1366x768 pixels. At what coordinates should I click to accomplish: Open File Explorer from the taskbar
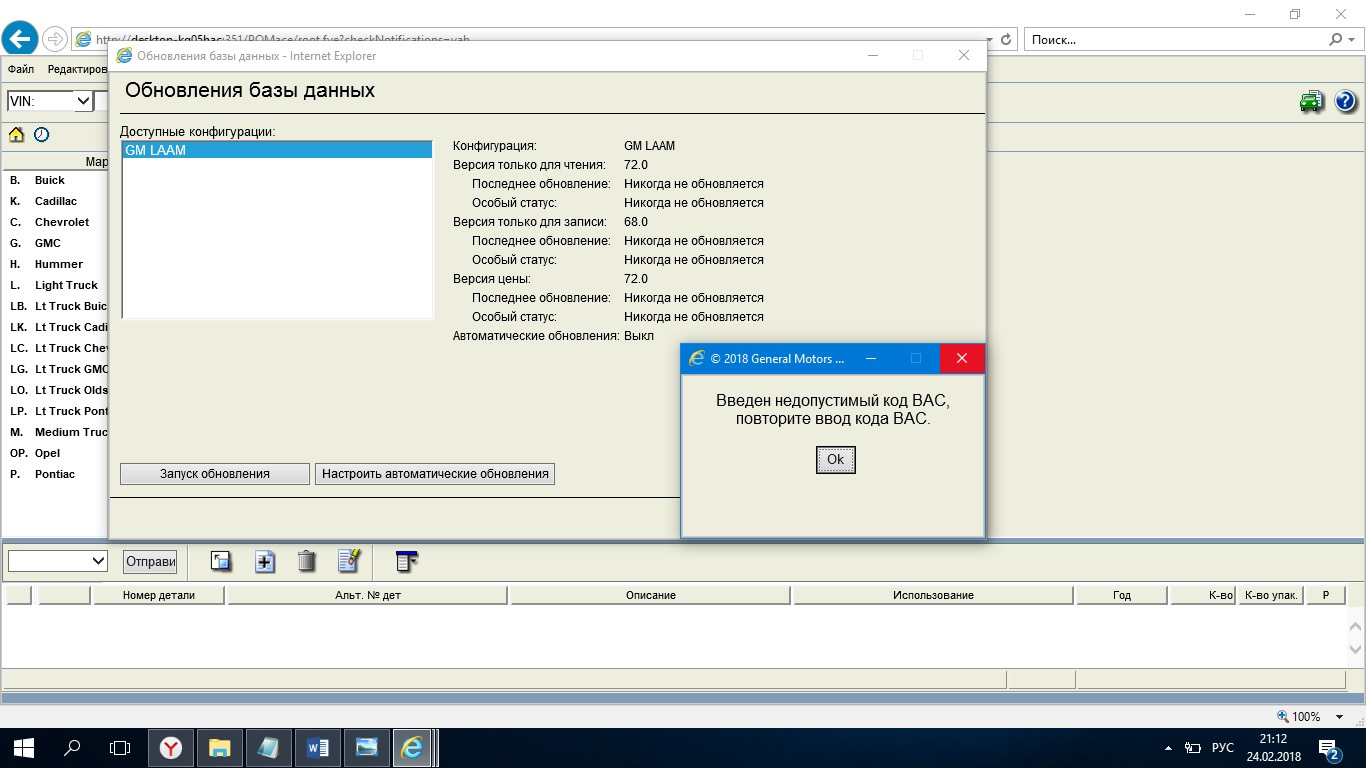pyautogui.click(x=220, y=747)
